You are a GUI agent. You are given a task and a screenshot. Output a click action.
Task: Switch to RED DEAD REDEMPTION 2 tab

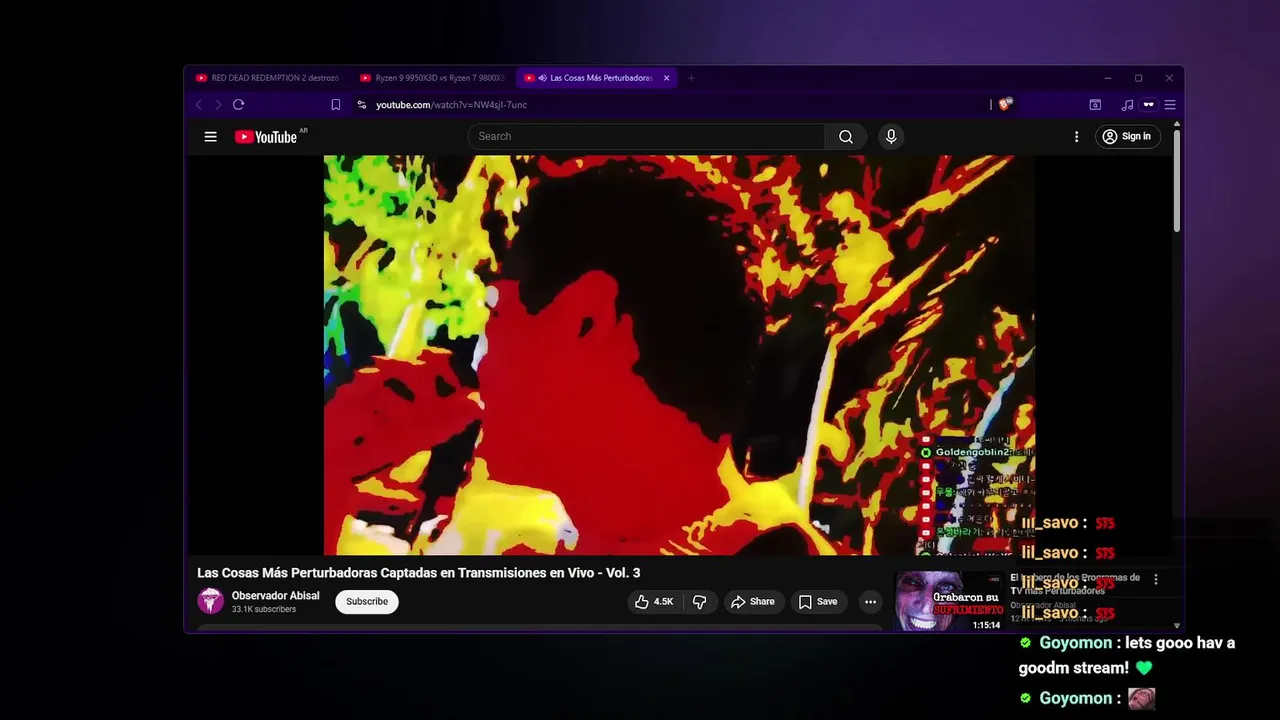tap(268, 78)
